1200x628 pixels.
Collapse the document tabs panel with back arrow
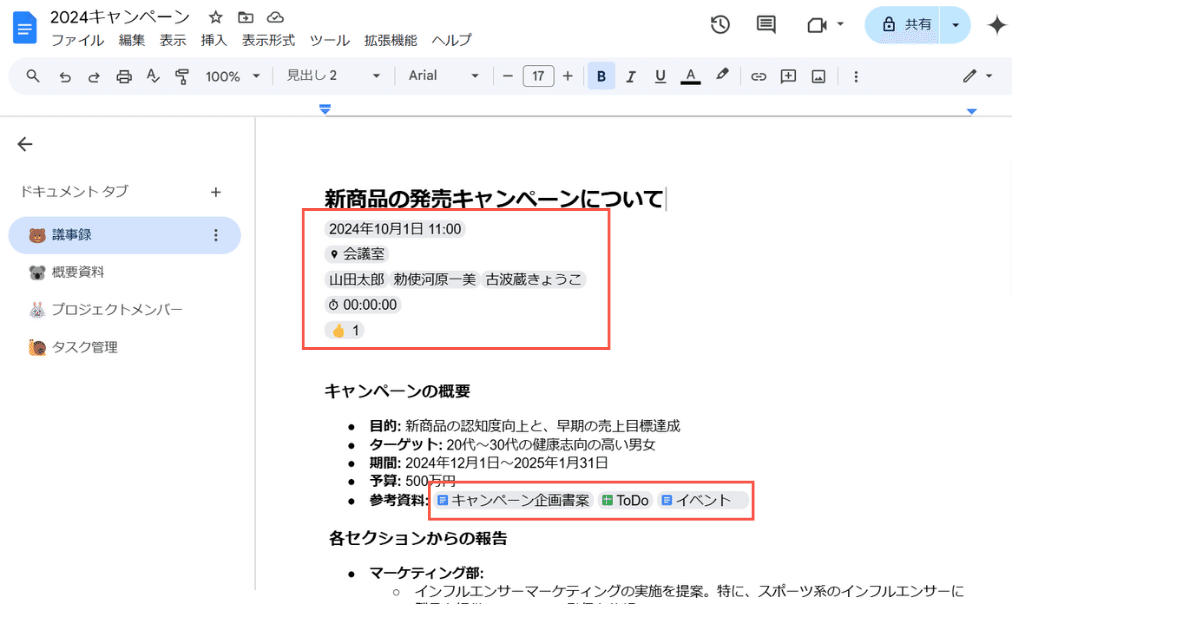pos(25,144)
